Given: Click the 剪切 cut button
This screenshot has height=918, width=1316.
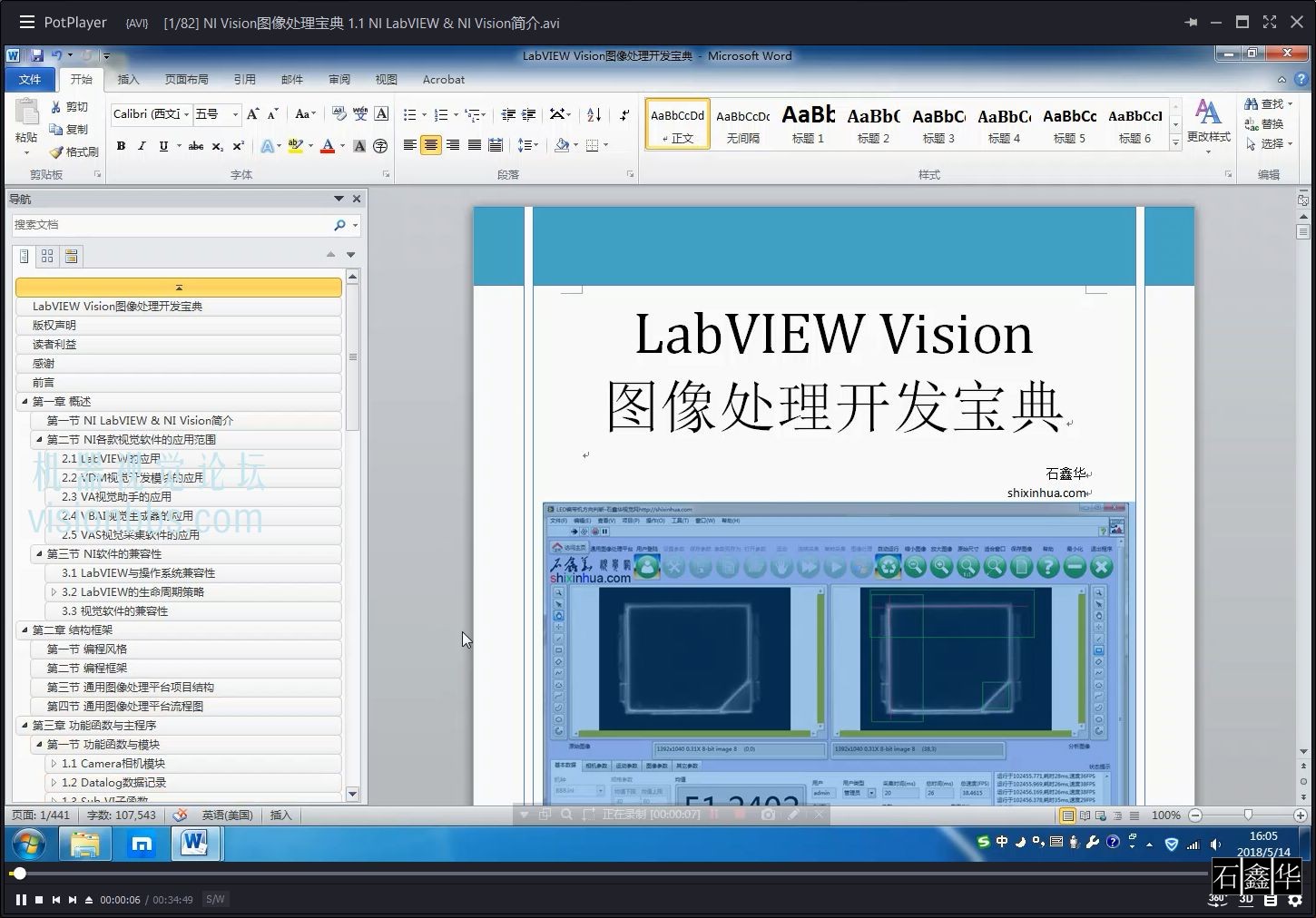Looking at the screenshot, I should pyautogui.click(x=69, y=107).
